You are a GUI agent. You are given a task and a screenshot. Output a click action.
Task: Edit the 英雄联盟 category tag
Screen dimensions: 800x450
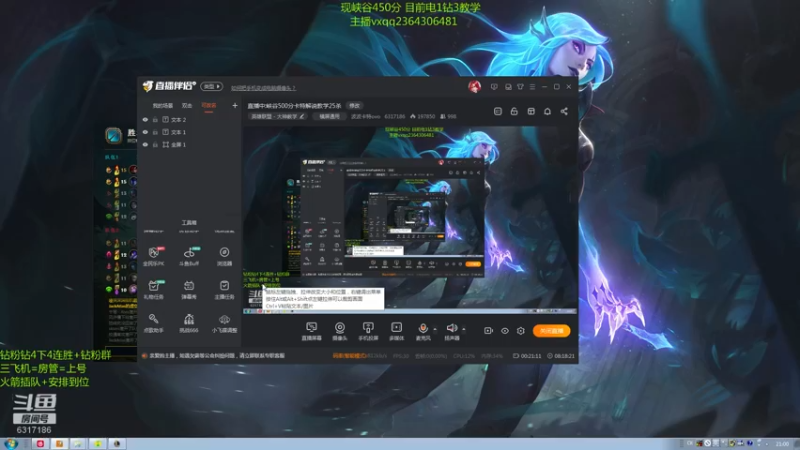(x=278, y=117)
